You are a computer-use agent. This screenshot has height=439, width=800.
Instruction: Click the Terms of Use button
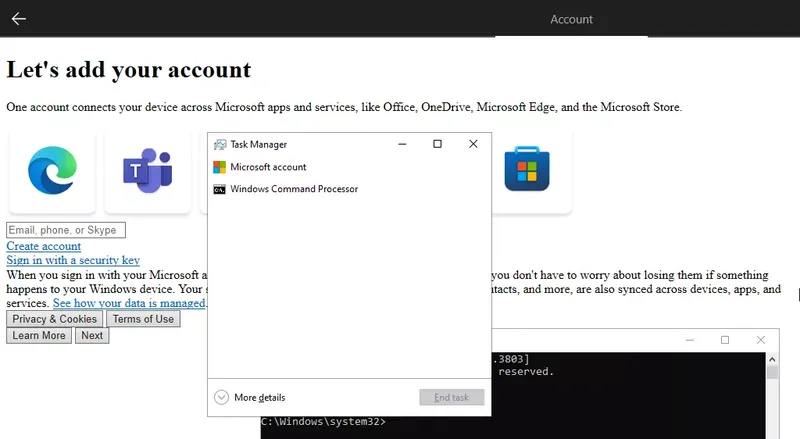(143, 319)
